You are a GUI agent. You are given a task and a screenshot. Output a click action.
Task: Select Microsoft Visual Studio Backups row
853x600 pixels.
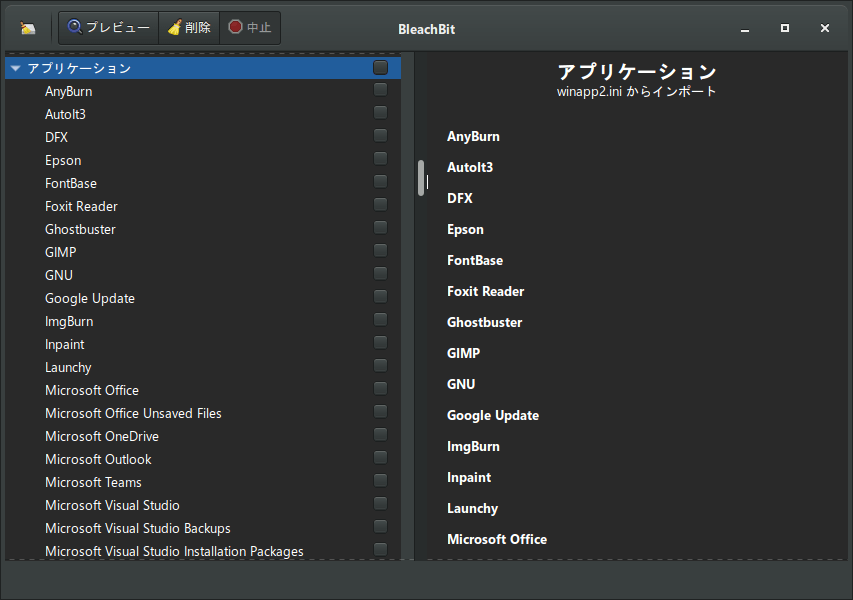coord(203,528)
